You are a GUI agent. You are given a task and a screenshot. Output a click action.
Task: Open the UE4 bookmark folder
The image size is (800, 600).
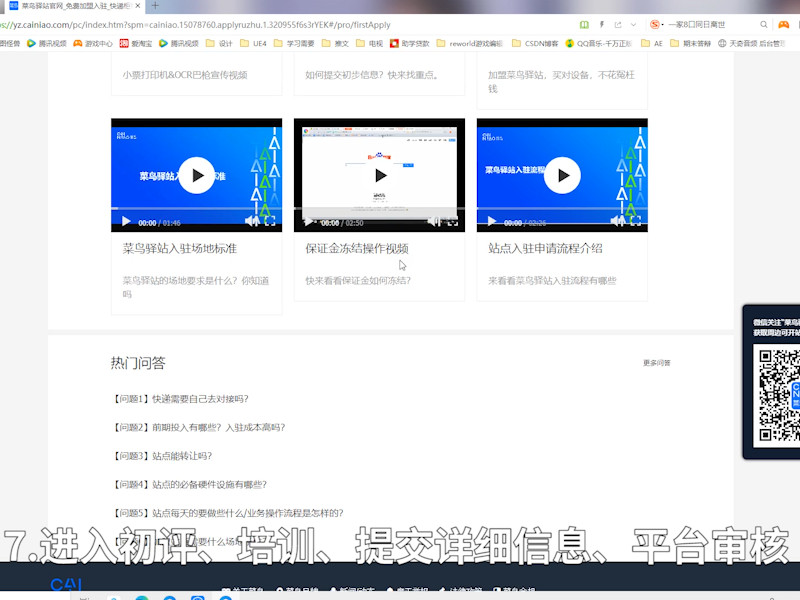pos(253,43)
